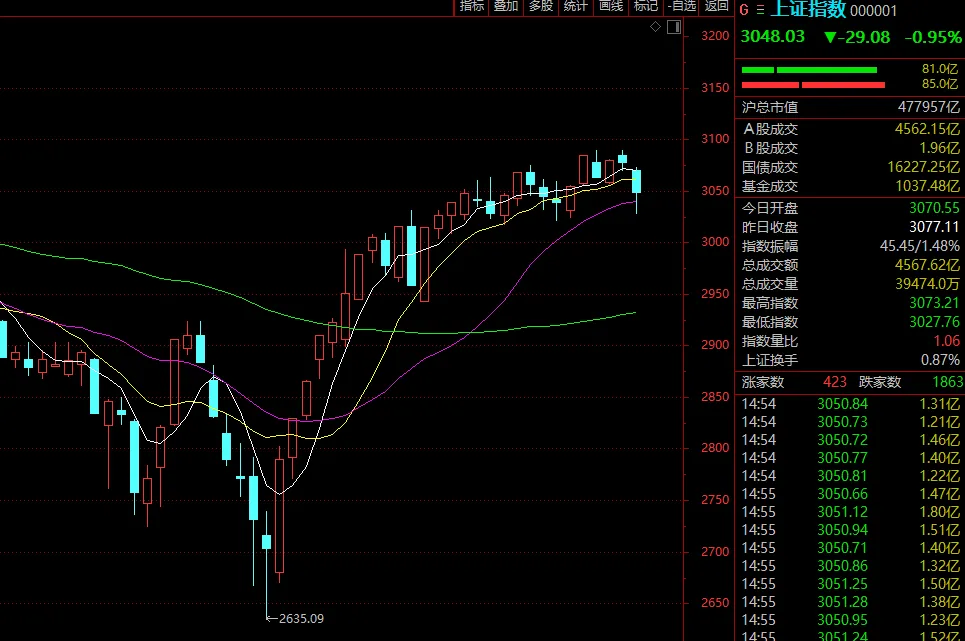Click the current price 3048.03

(x=772, y=37)
